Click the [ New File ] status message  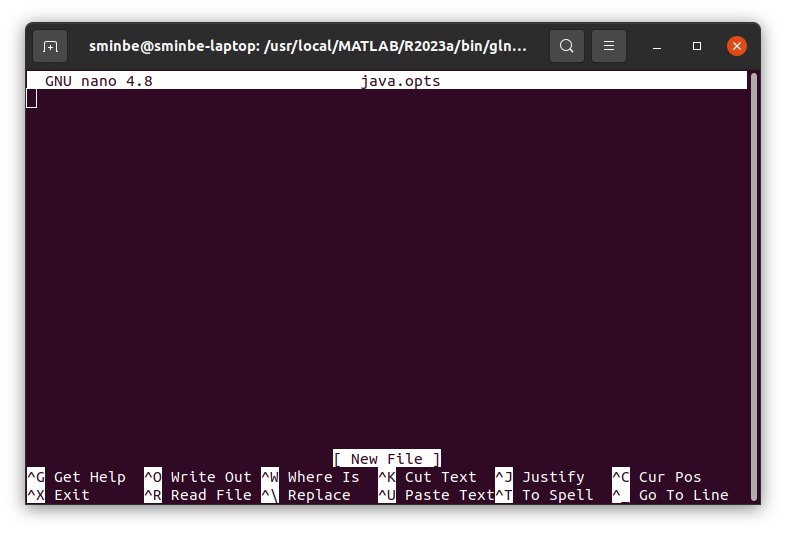pyautogui.click(x=387, y=458)
